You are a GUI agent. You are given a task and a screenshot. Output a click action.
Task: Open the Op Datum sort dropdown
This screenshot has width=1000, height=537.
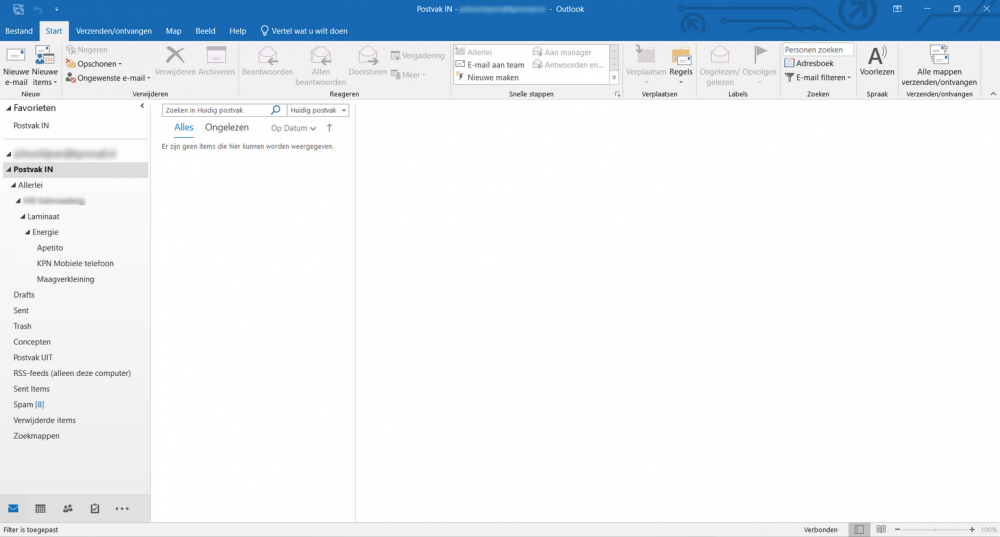293,128
